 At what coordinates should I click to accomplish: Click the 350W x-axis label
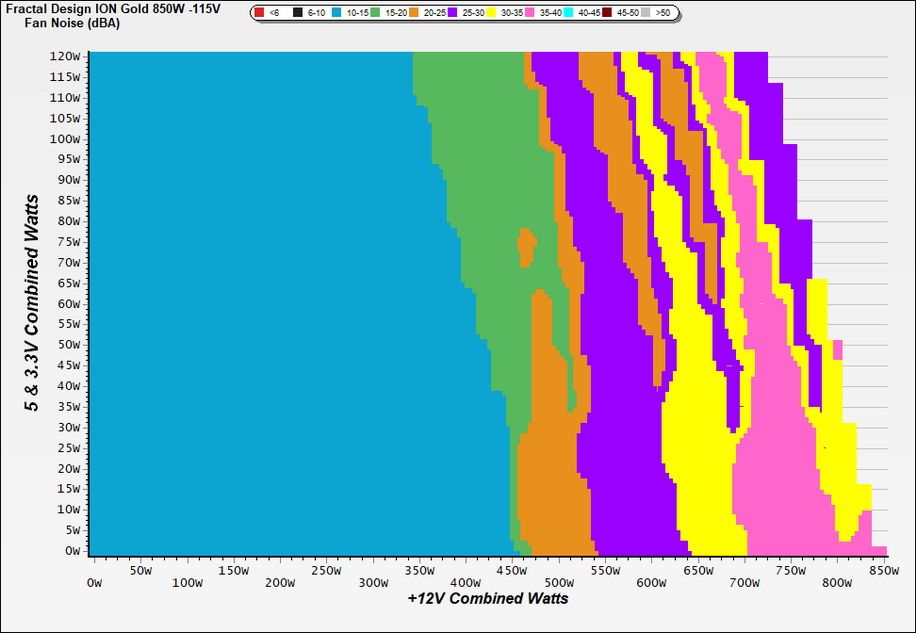(x=419, y=571)
